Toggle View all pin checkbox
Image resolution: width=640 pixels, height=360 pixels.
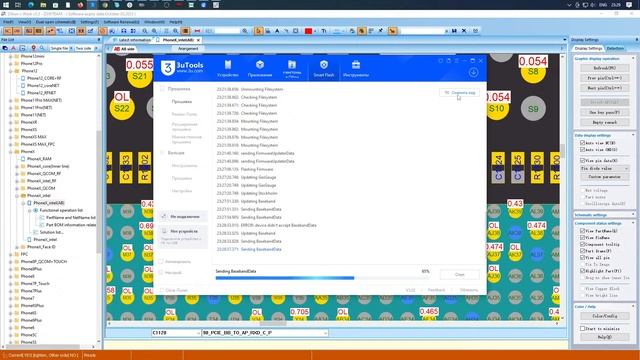[582, 258]
